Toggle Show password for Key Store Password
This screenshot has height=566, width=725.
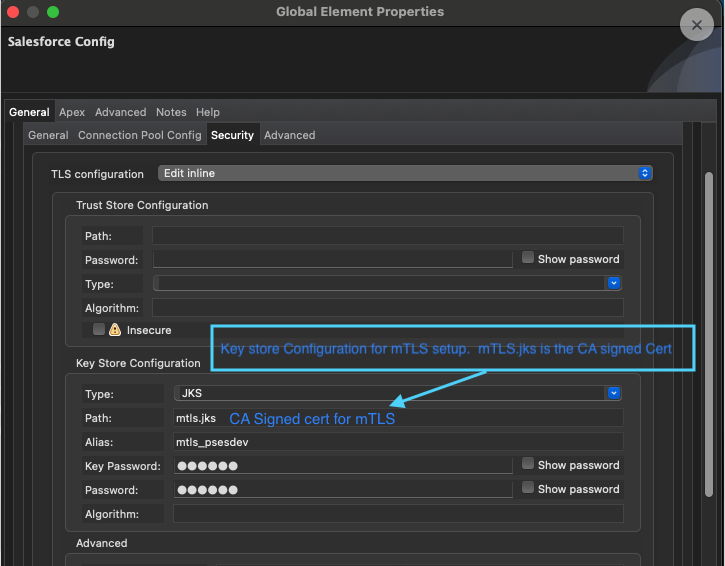coord(528,488)
